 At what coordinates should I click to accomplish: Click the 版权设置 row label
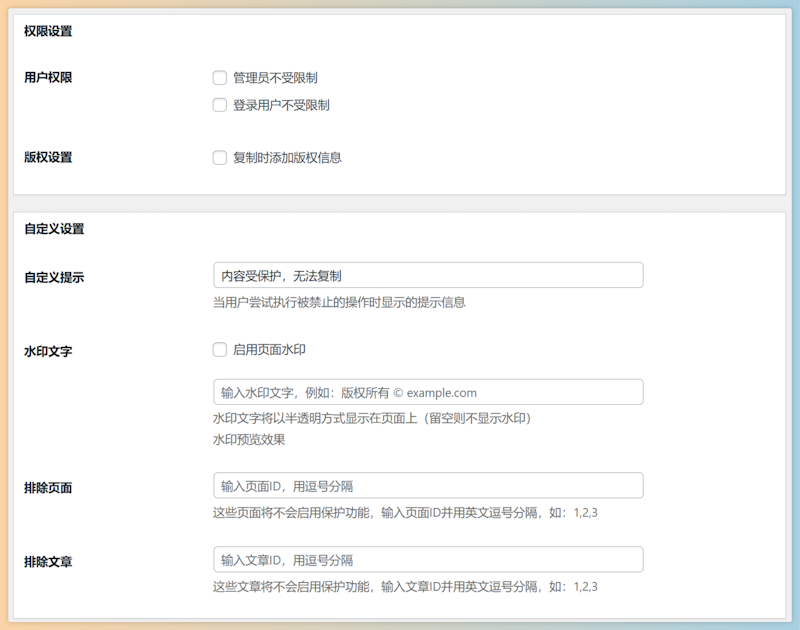pyautogui.click(x=48, y=158)
